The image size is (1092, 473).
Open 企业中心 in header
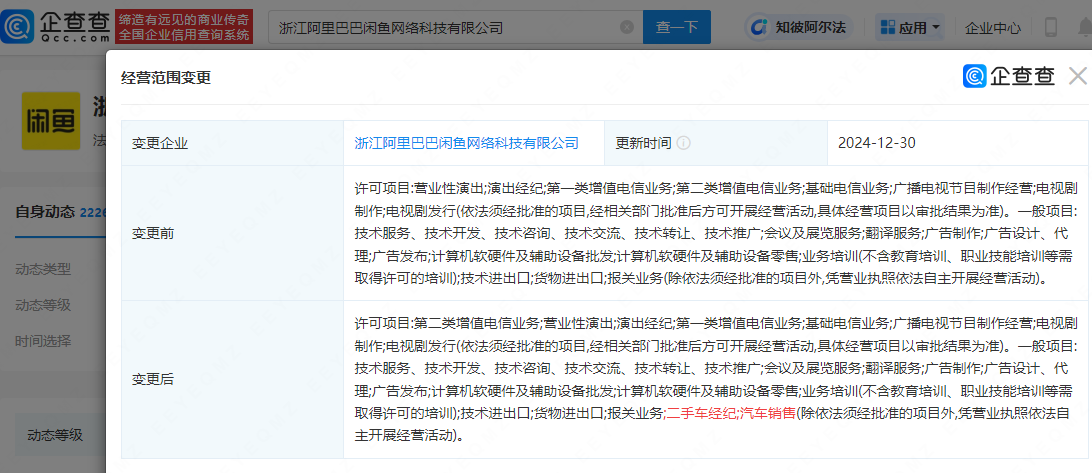[x=993, y=28]
